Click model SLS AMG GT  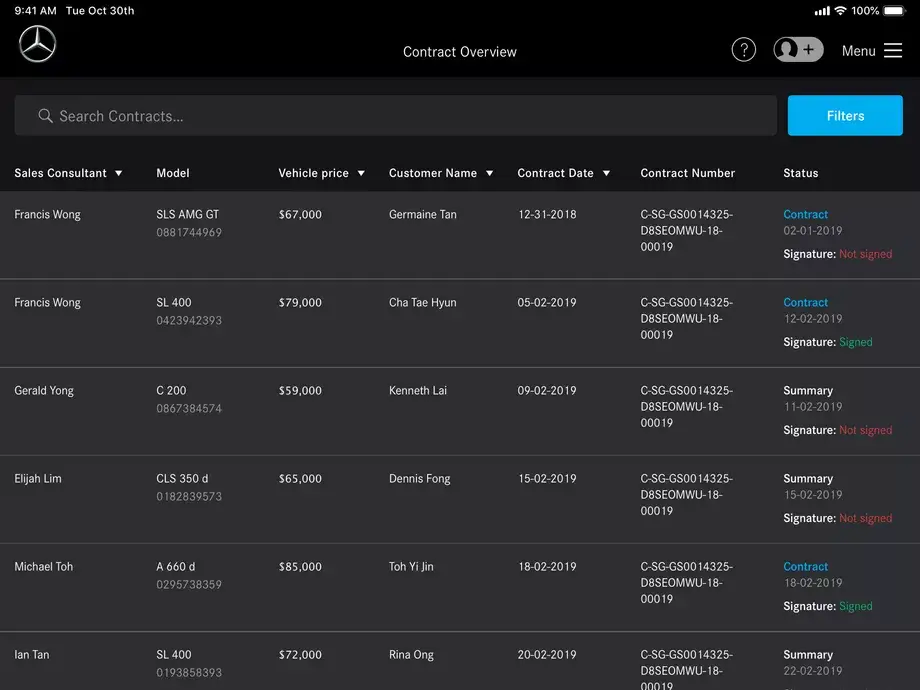click(187, 214)
